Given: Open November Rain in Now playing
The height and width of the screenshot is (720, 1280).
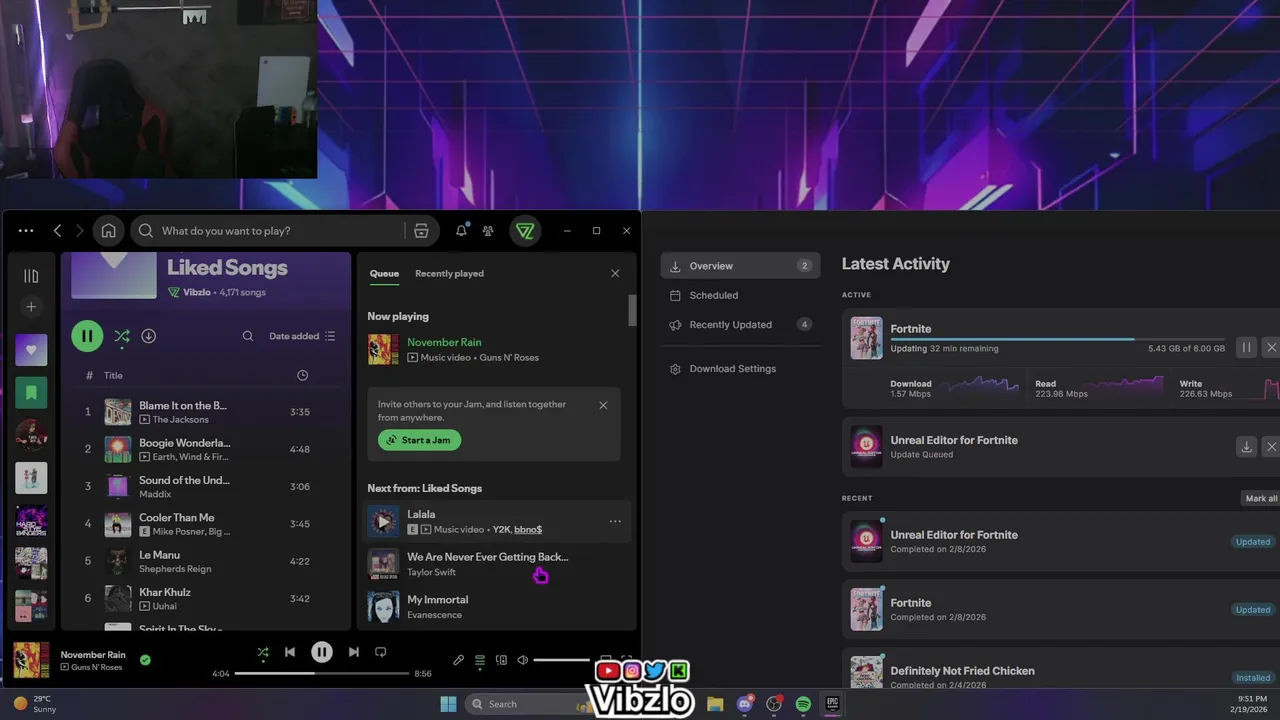Looking at the screenshot, I should (444, 342).
